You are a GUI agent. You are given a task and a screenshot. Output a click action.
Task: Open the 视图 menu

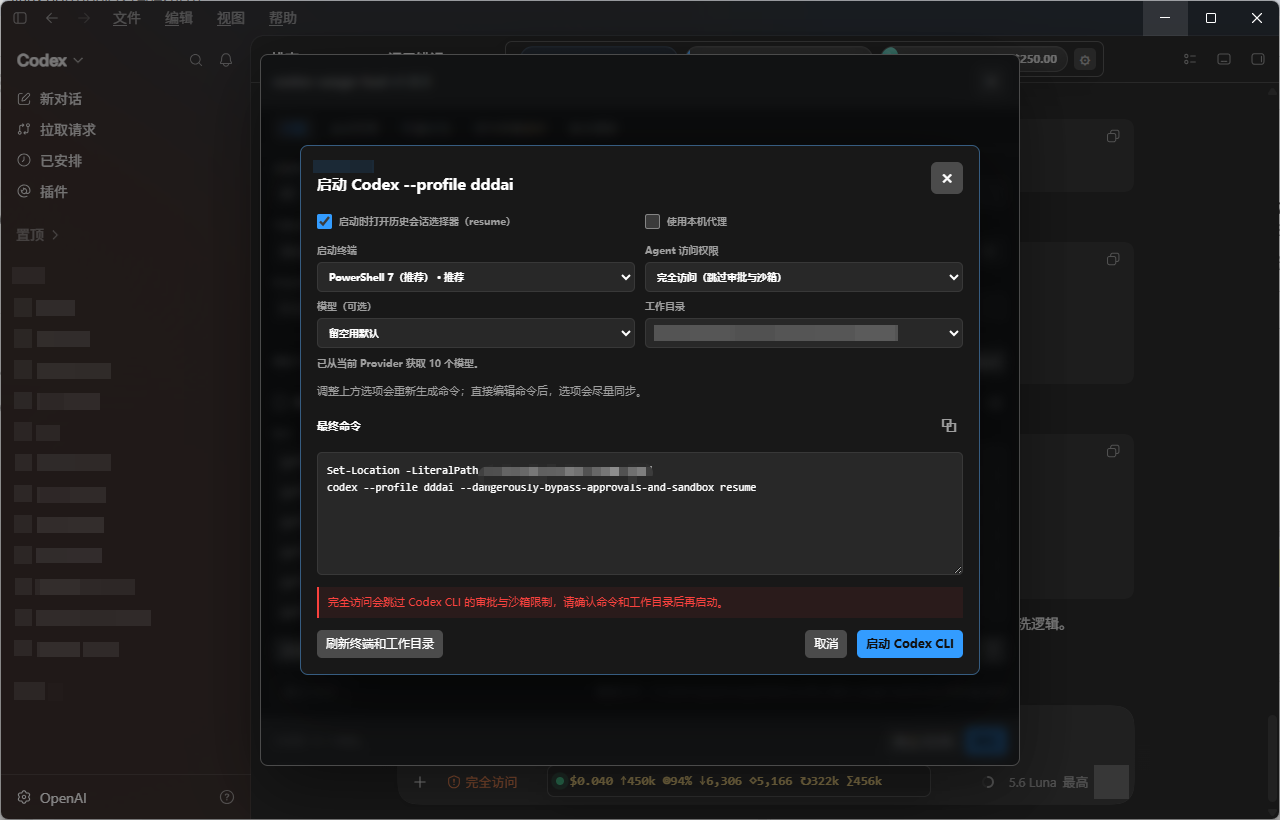click(231, 18)
